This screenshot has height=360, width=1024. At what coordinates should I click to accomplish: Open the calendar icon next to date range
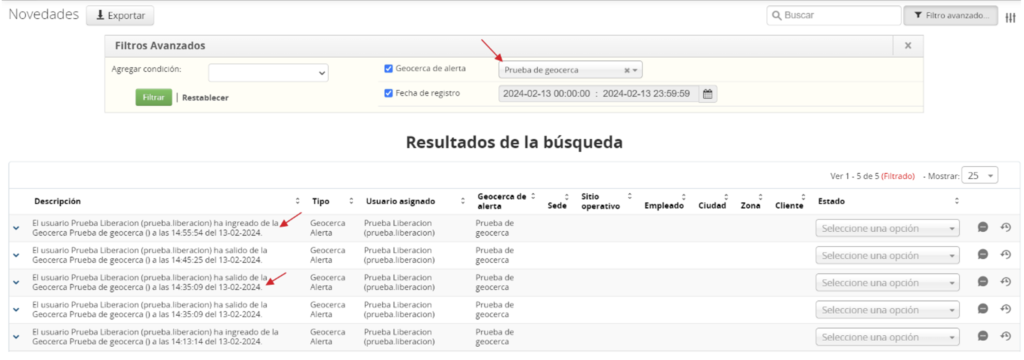[x=707, y=93]
